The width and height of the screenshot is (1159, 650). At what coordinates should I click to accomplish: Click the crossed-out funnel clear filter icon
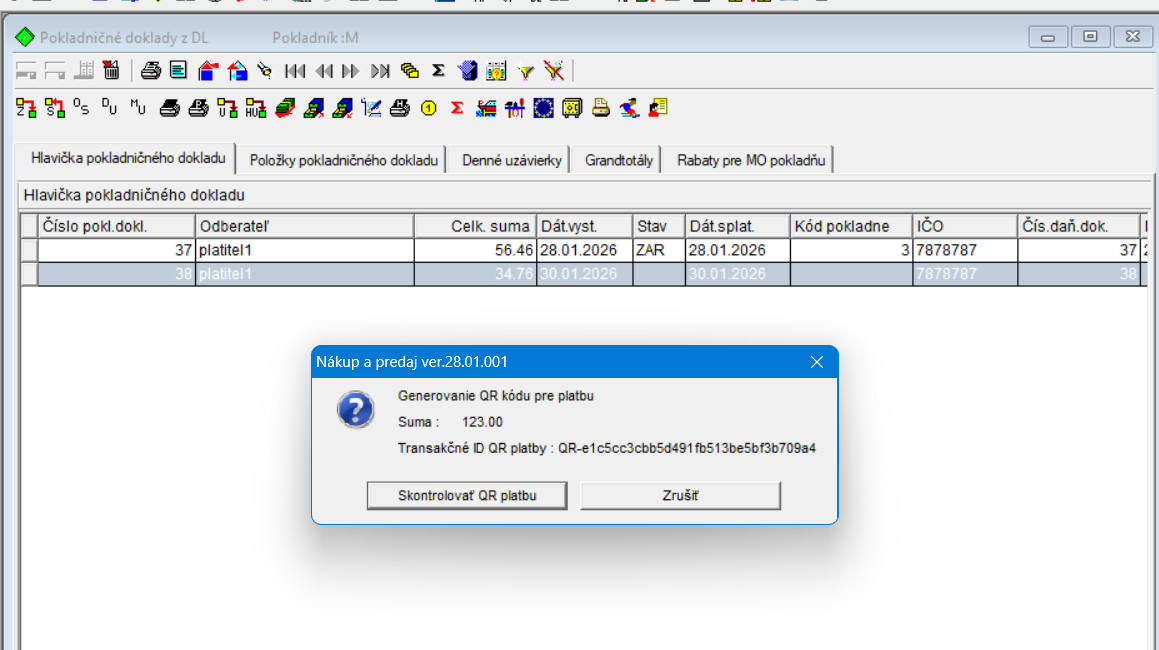point(554,71)
